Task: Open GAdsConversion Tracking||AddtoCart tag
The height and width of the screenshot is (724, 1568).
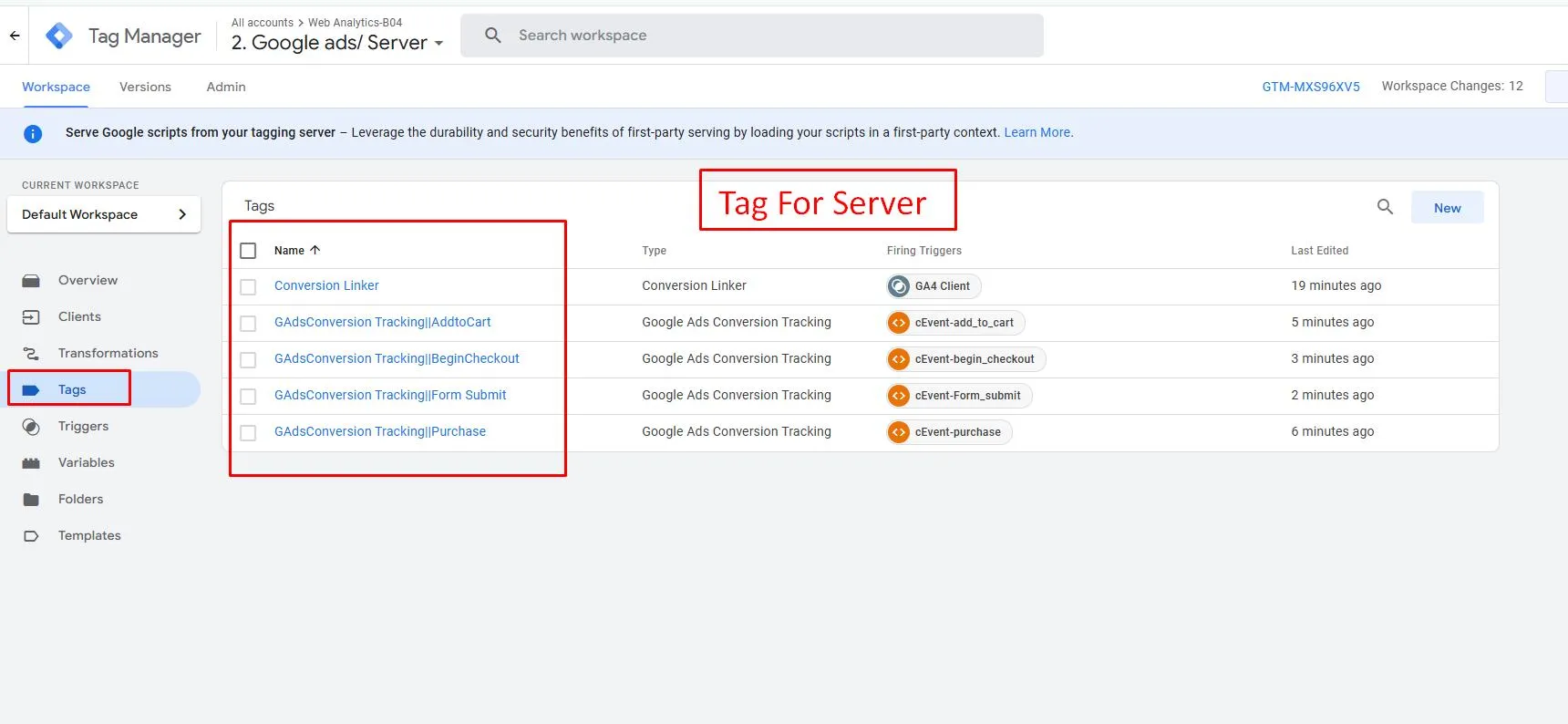Action: 382,322
